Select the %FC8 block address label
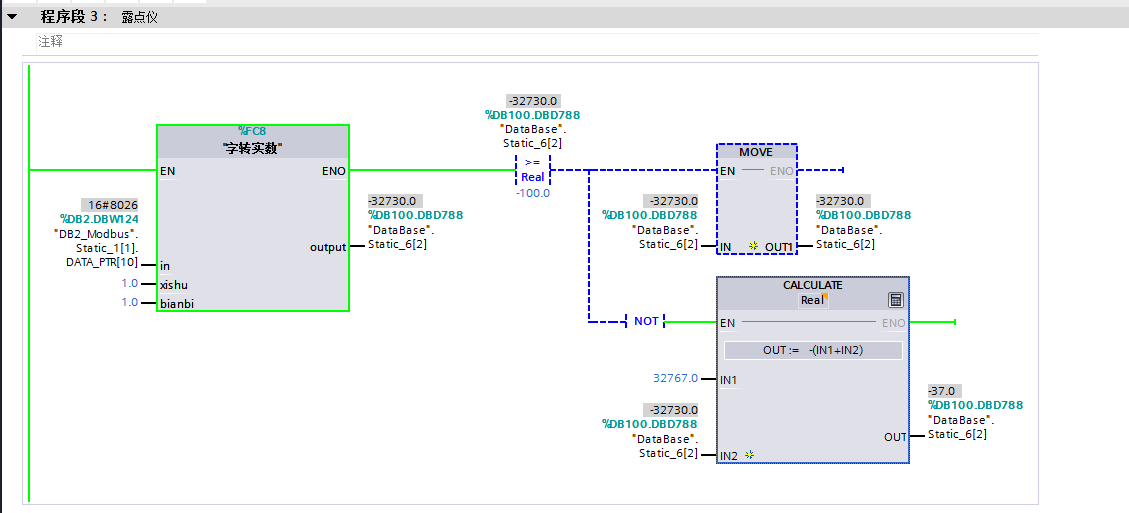 tap(253, 131)
